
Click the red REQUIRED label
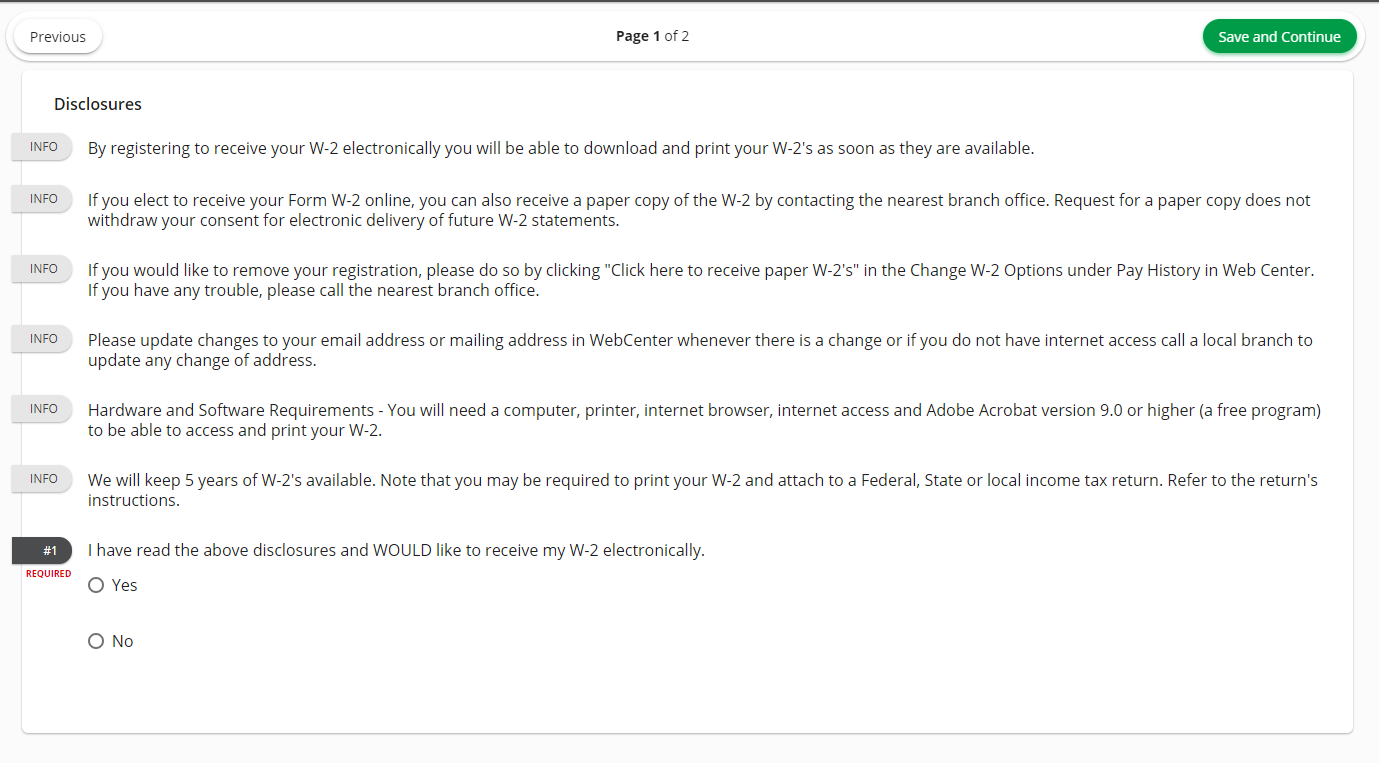click(49, 574)
